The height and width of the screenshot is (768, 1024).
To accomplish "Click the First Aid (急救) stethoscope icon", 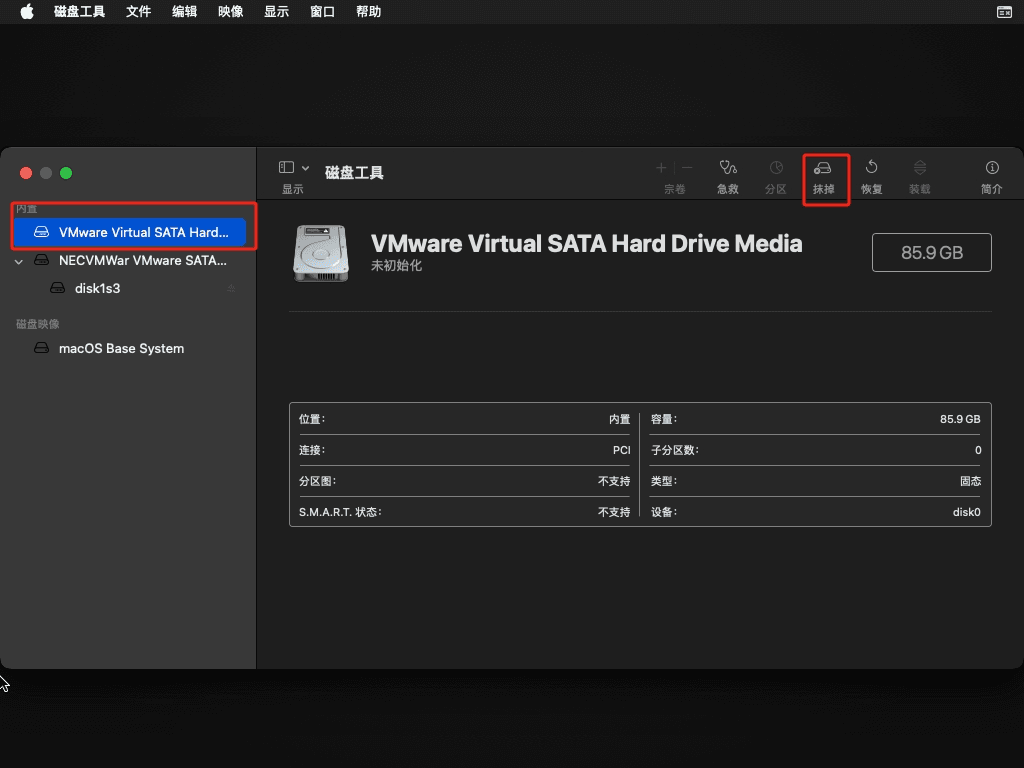I will 728,169.
